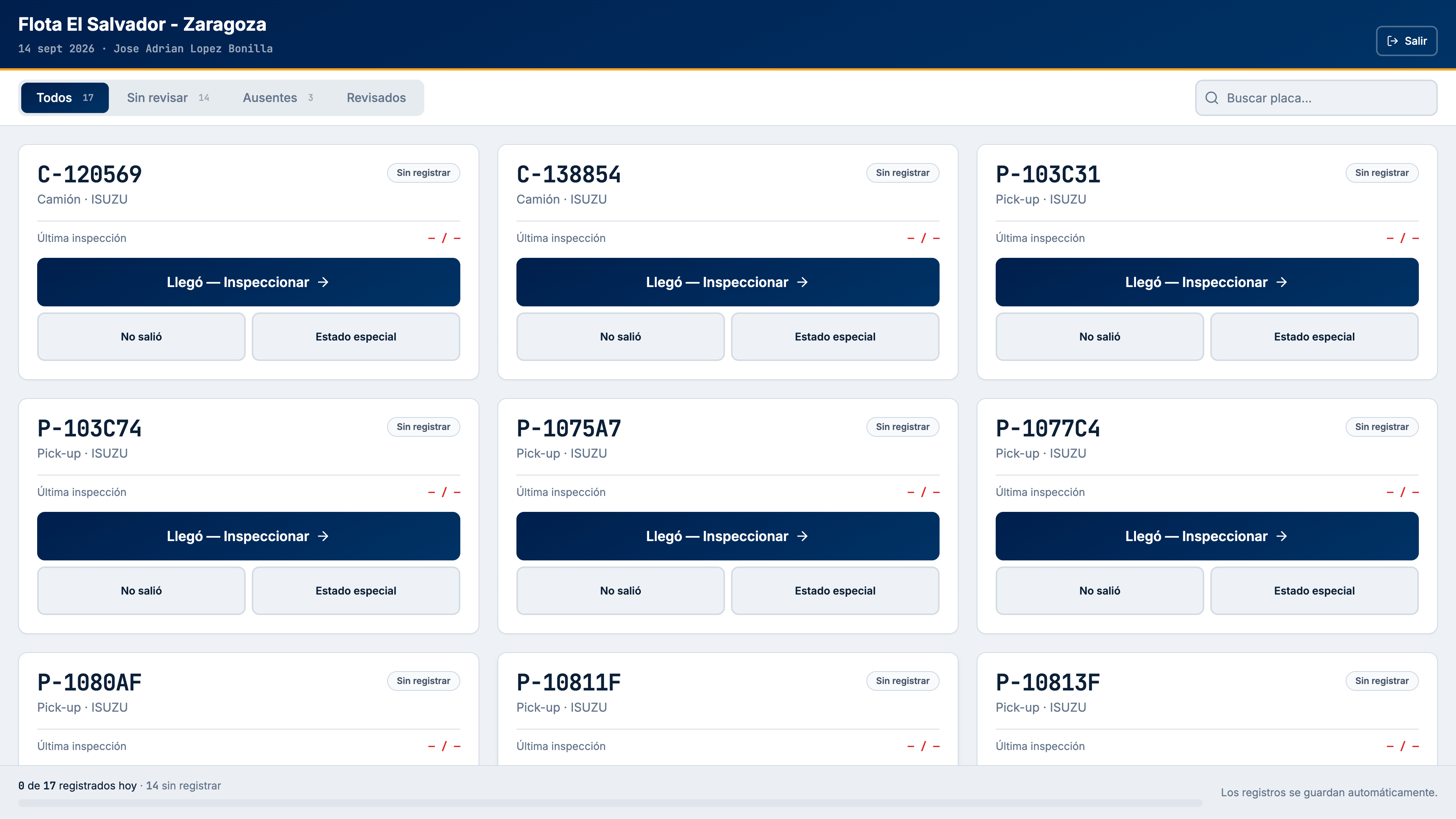The image size is (1456, 819).
Task: Click plate number P-10813F
Action: (x=1048, y=682)
